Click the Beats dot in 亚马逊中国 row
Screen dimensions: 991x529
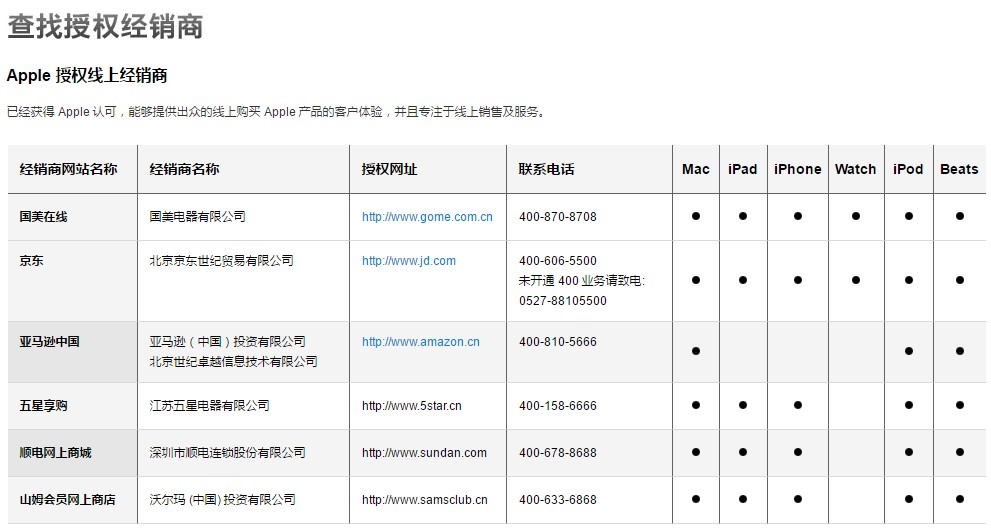click(x=960, y=351)
